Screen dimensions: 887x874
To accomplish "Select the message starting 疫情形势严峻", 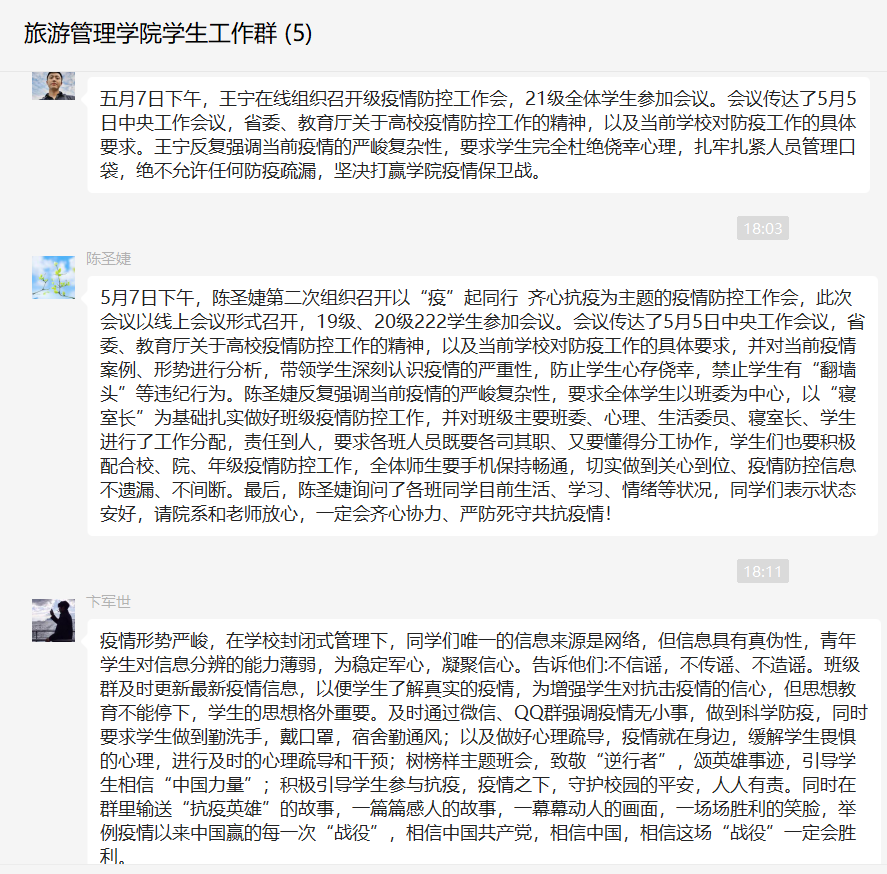I will [483, 742].
